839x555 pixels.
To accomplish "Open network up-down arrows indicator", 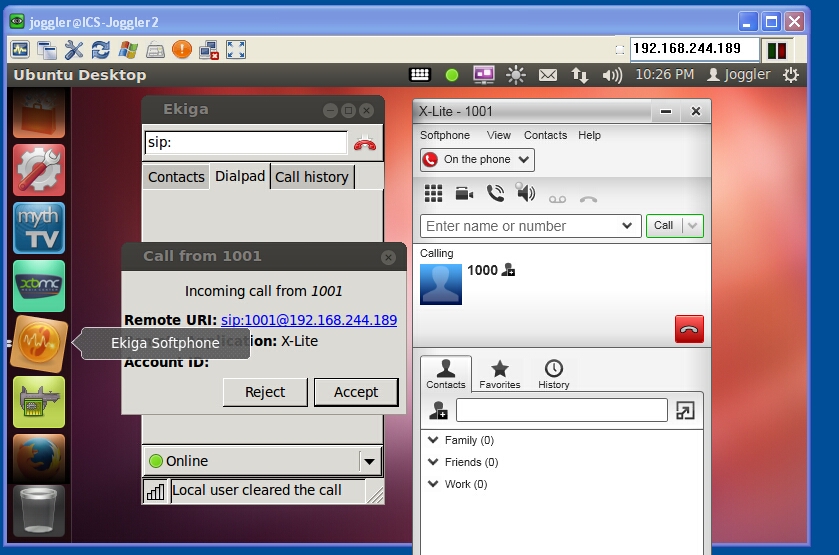I will coord(579,75).
